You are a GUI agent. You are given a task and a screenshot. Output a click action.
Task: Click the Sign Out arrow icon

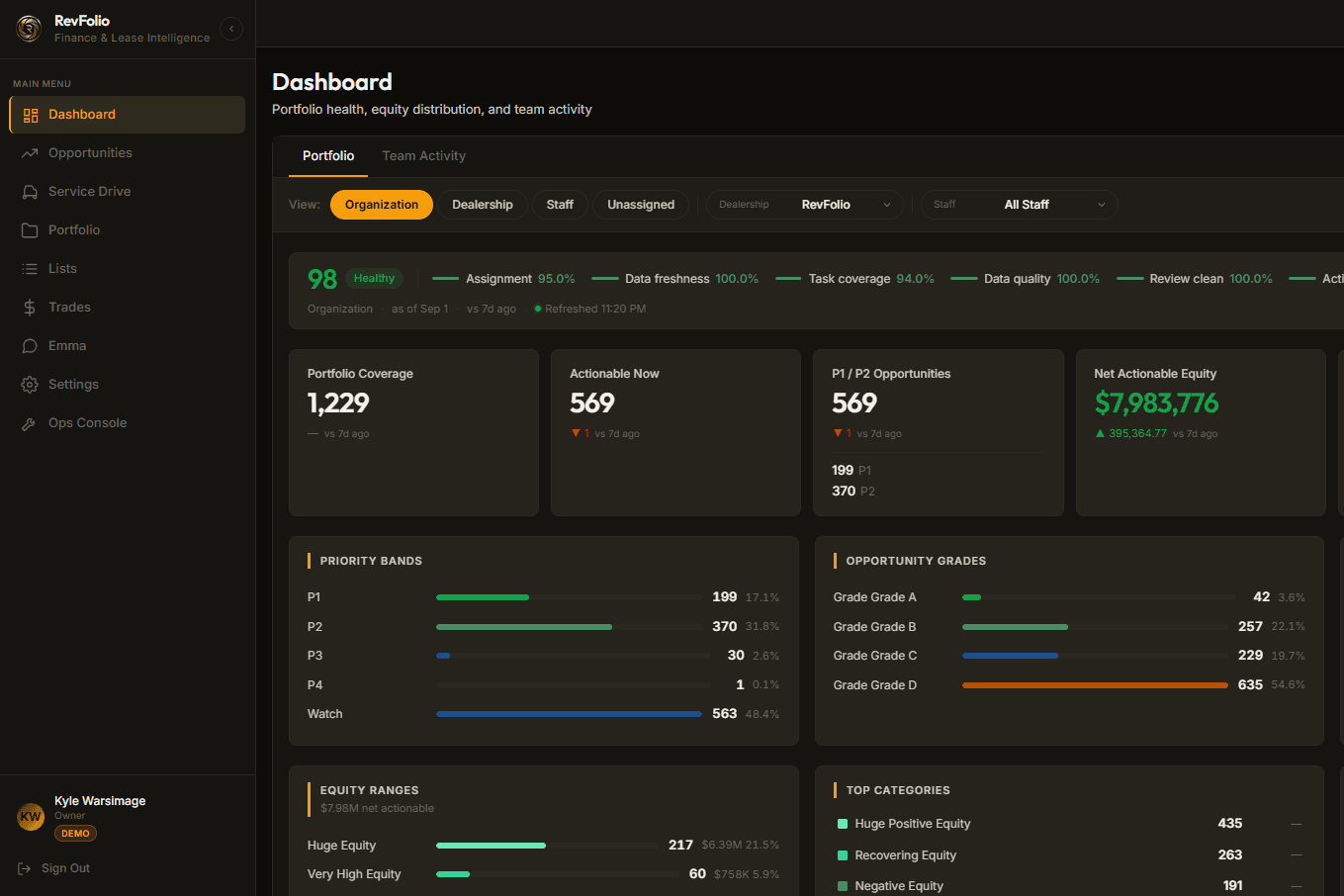point(25,868)
